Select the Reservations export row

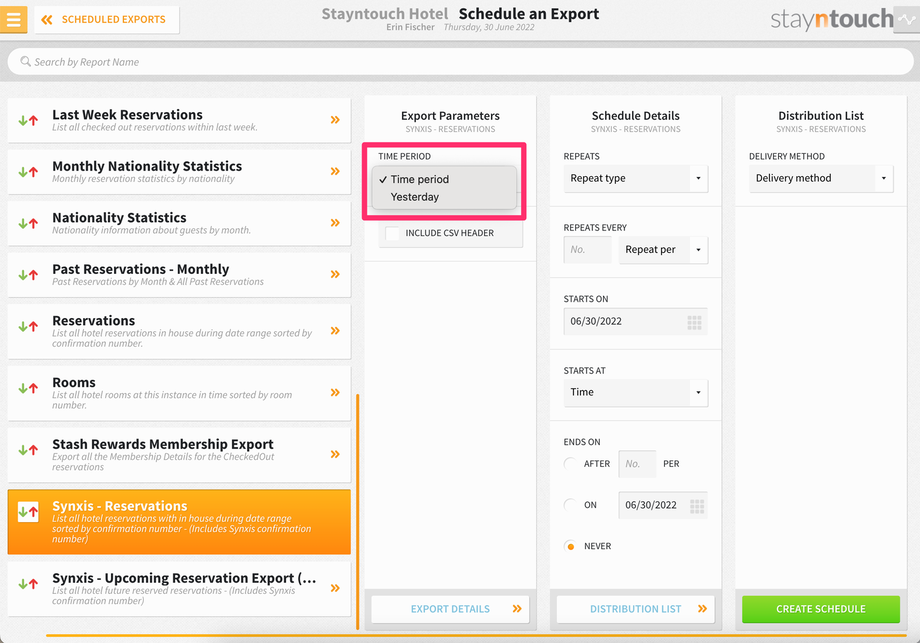(x=179, y=331)
